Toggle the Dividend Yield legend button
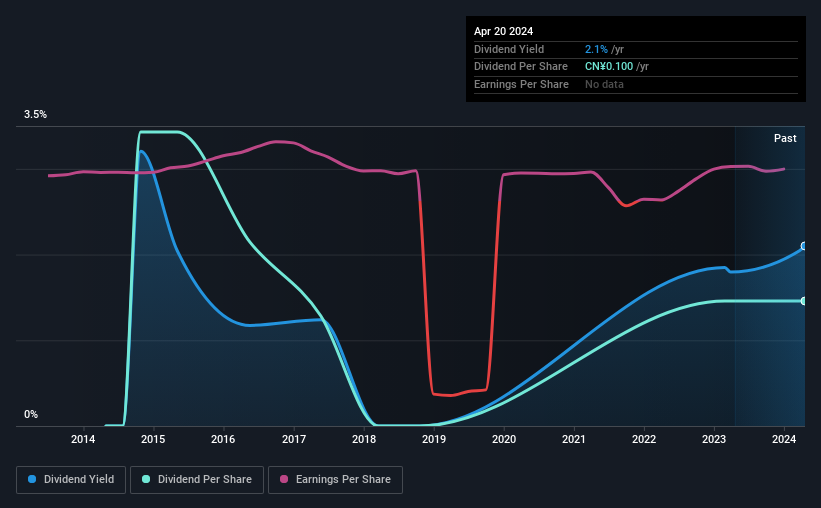This screenshot has height=508, width=821. pyautogui.click(x=71, y=480)
